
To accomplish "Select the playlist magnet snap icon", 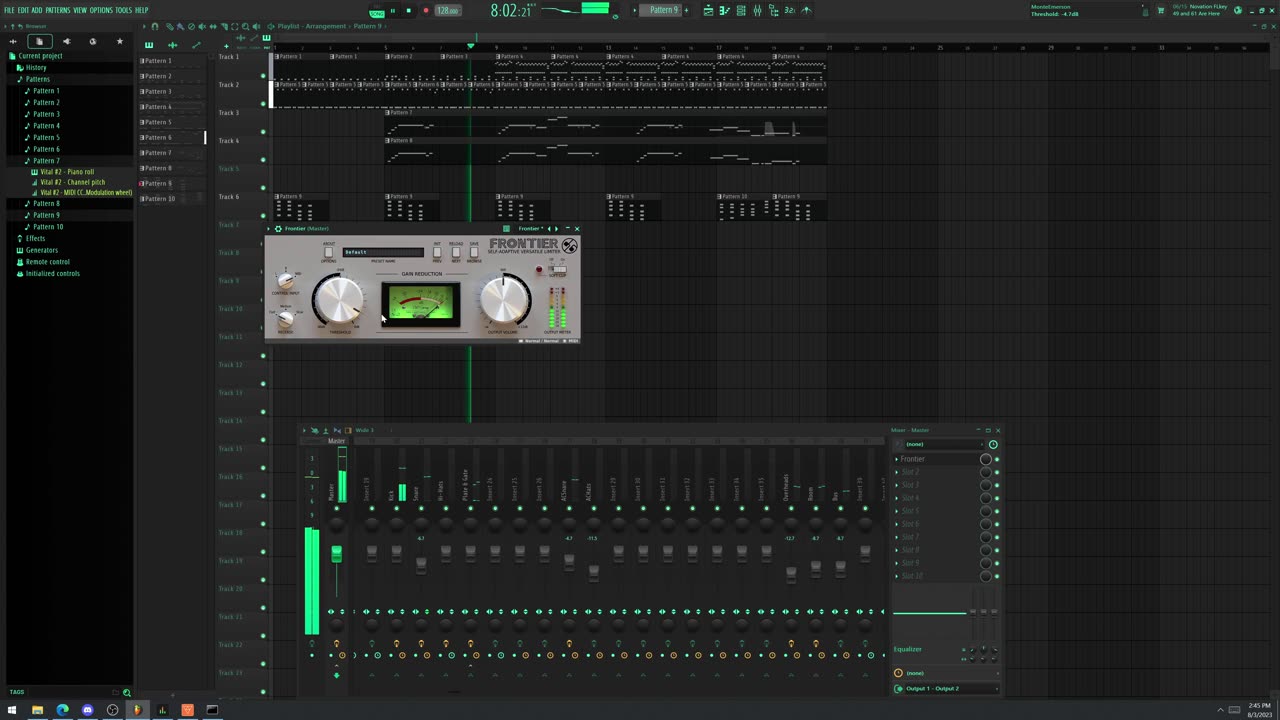I will click(154, 26).
